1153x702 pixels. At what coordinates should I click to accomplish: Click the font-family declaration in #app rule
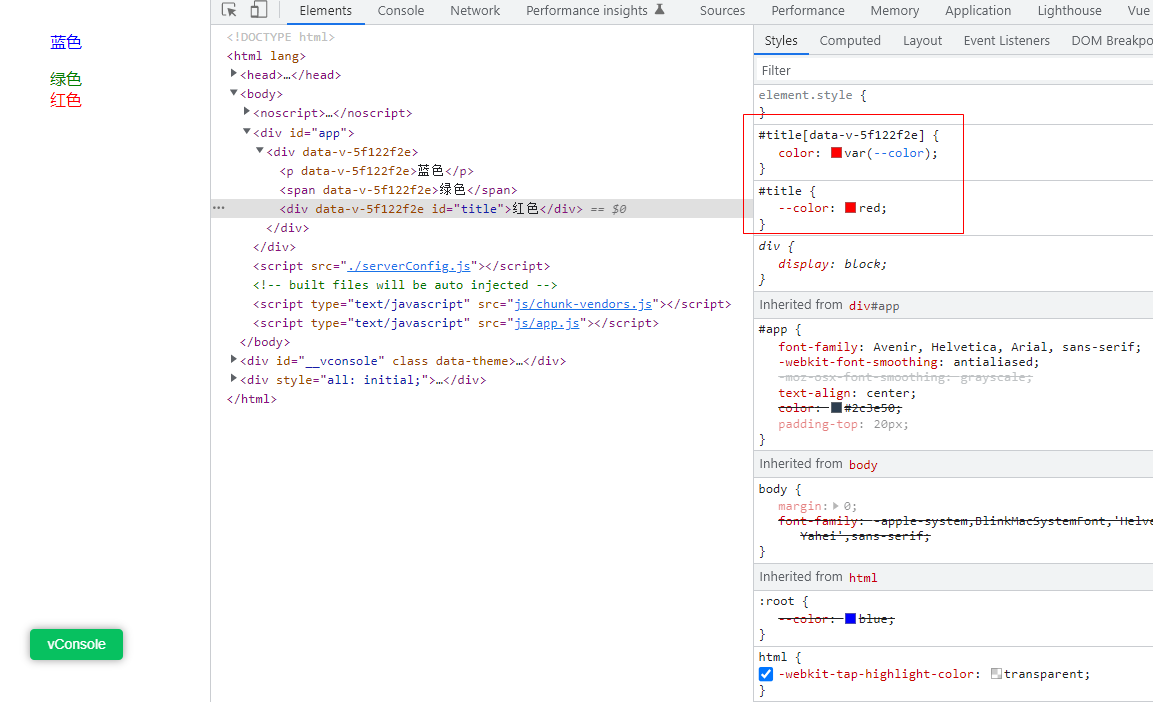click(960, 347)
